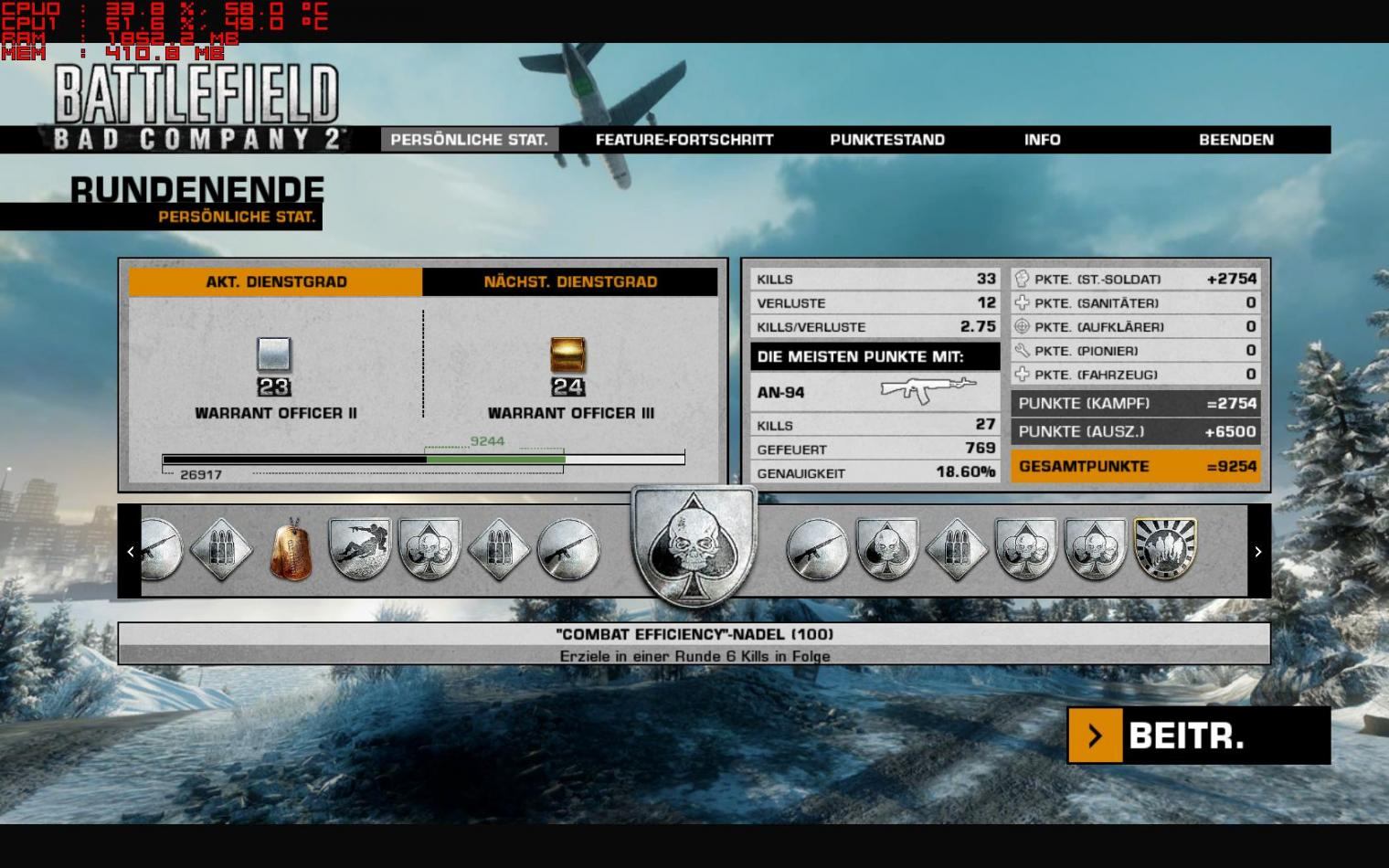
Task: Click the description Erziele in einer Runde 6 Kills
Action: coord(694,656)
